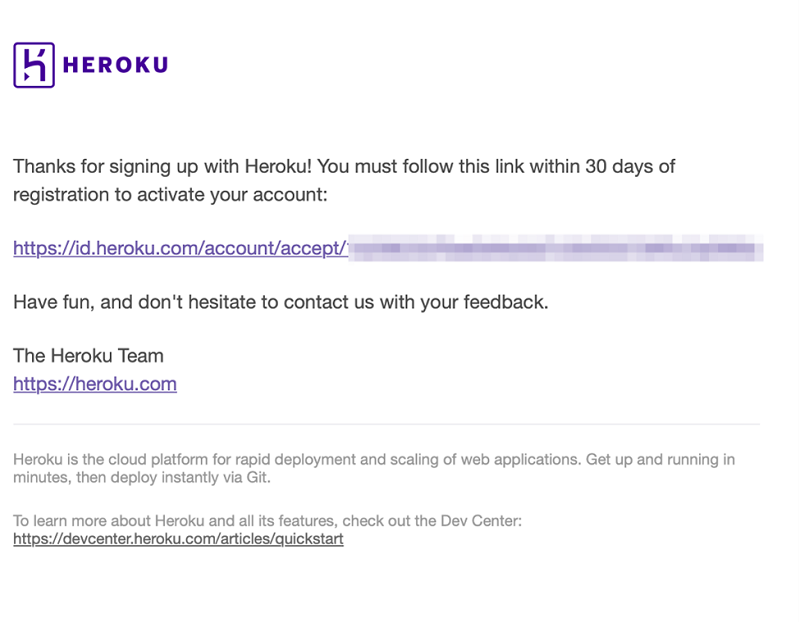This screenshot has width=800, height=622.
Task: Click the blurred token part of activation link
Action: click(555, 248)
